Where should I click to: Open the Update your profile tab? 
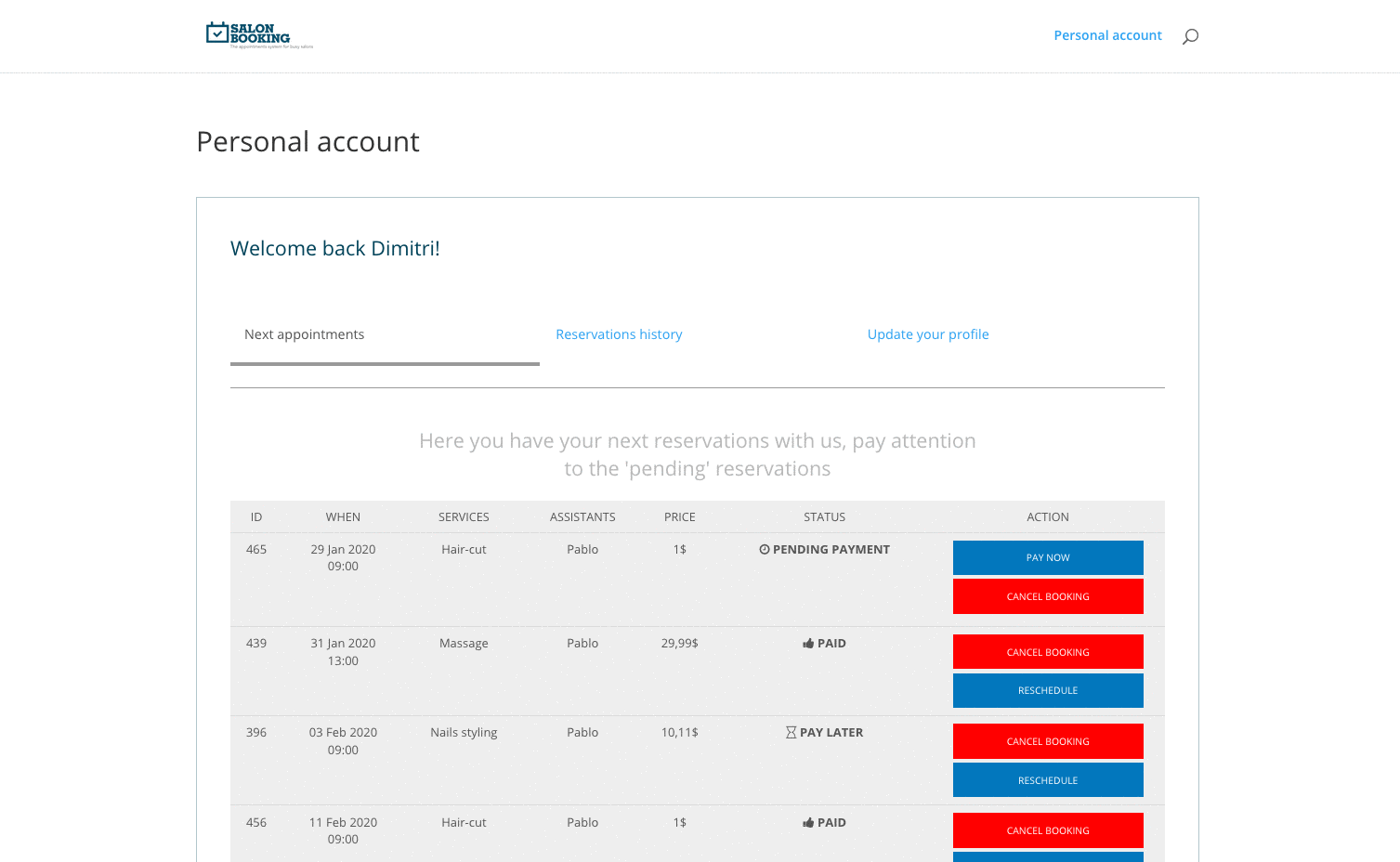927,334
